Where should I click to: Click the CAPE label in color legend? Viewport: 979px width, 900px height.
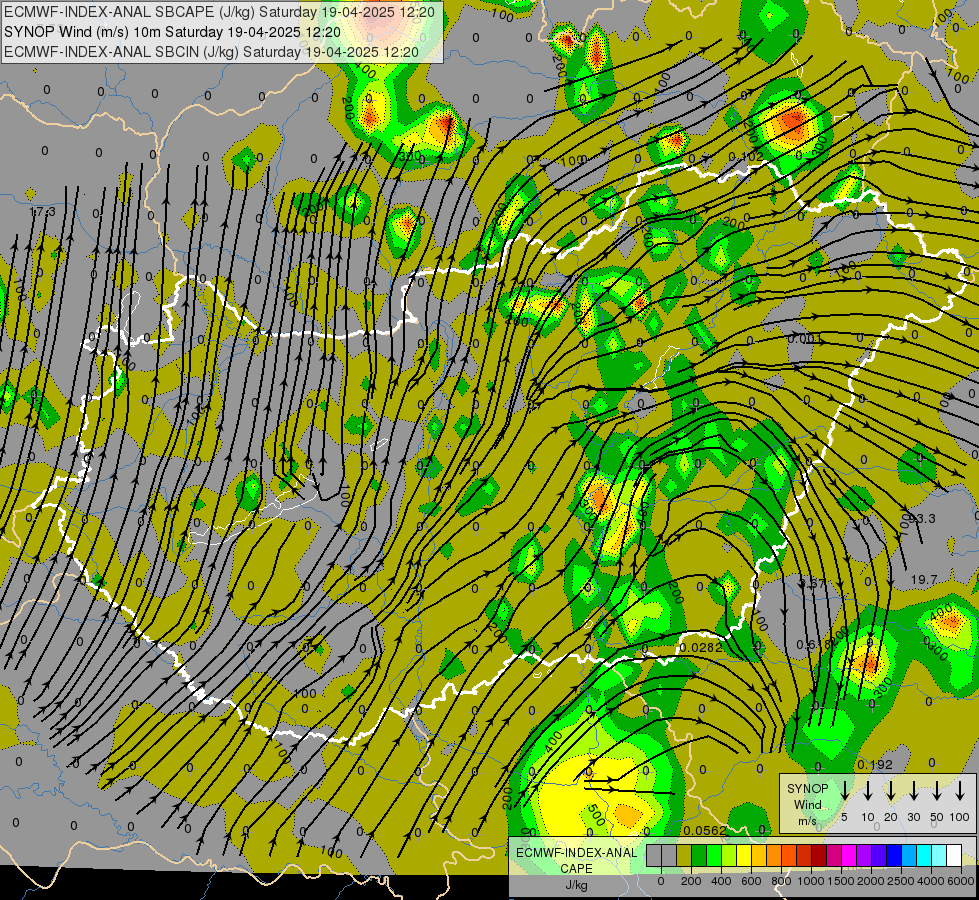click(576, 869)
